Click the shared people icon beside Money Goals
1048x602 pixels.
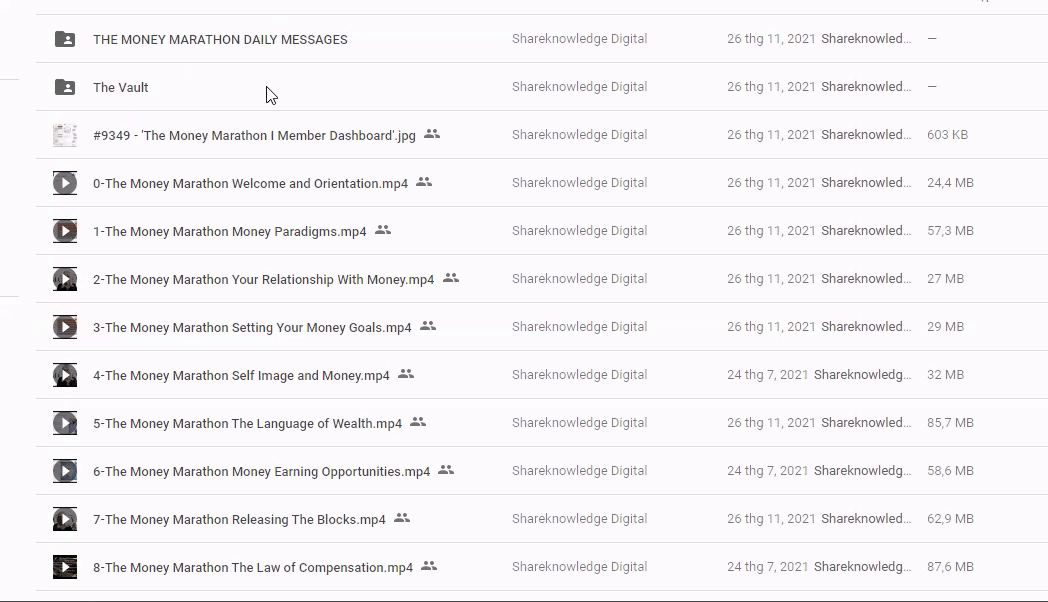click(428, 326)
